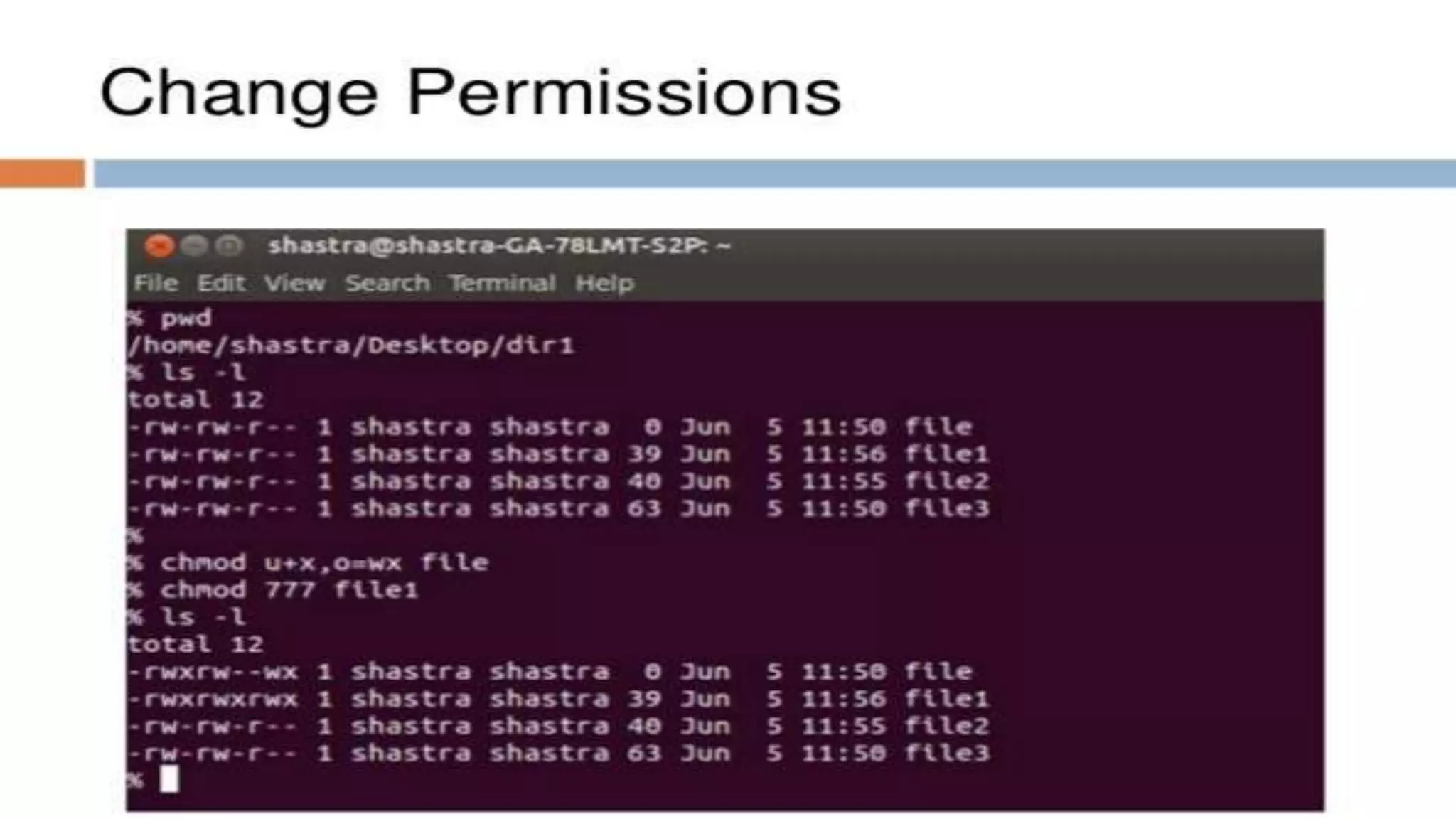Click the -rwxrw--wx file listing line
This screenshot has width=1456, height=819.
[x=550, y=671]
